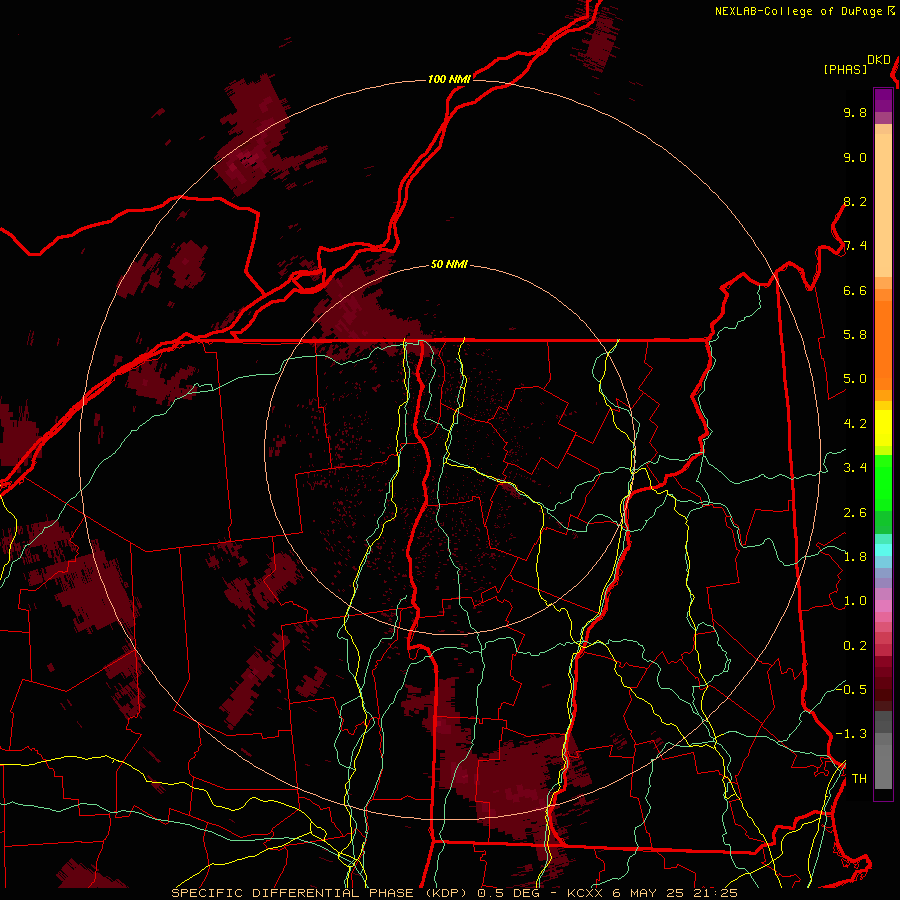Click the 7.4 legend value
Image resolution: width=900 pixels, height=900 pixels.
[x=855, y=246]
